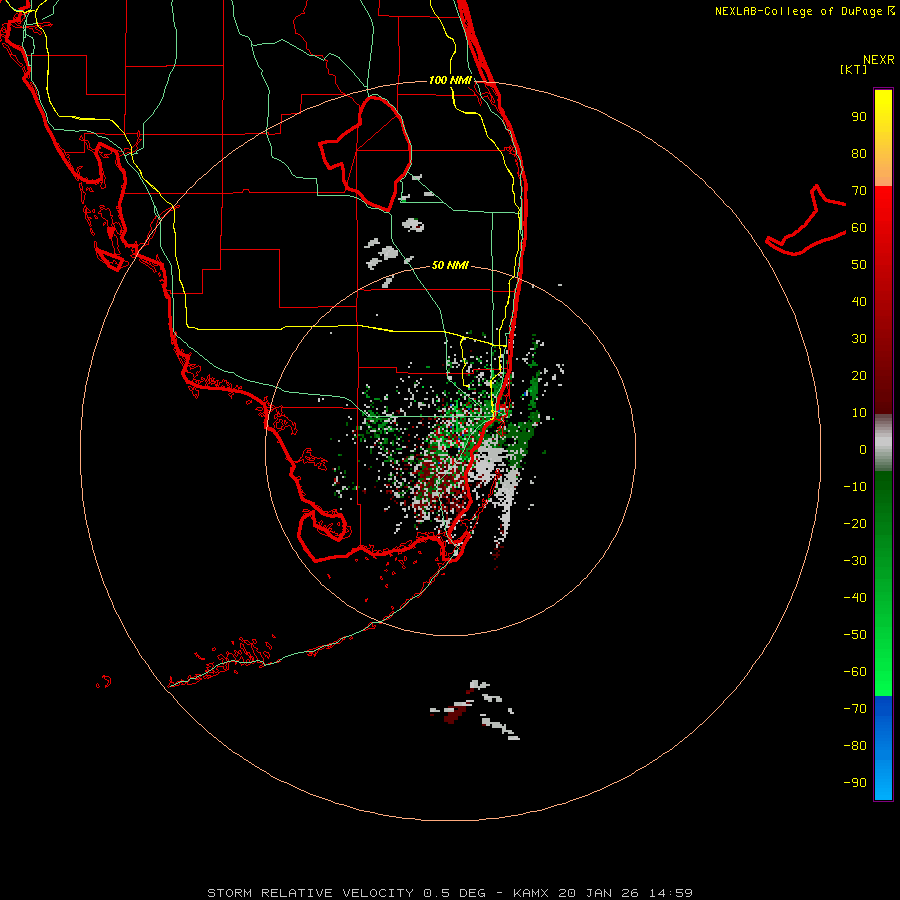This screenshot has height=900, width=900.
Task: Click the -60 knot scale value
Action: [x=855, y=672]
